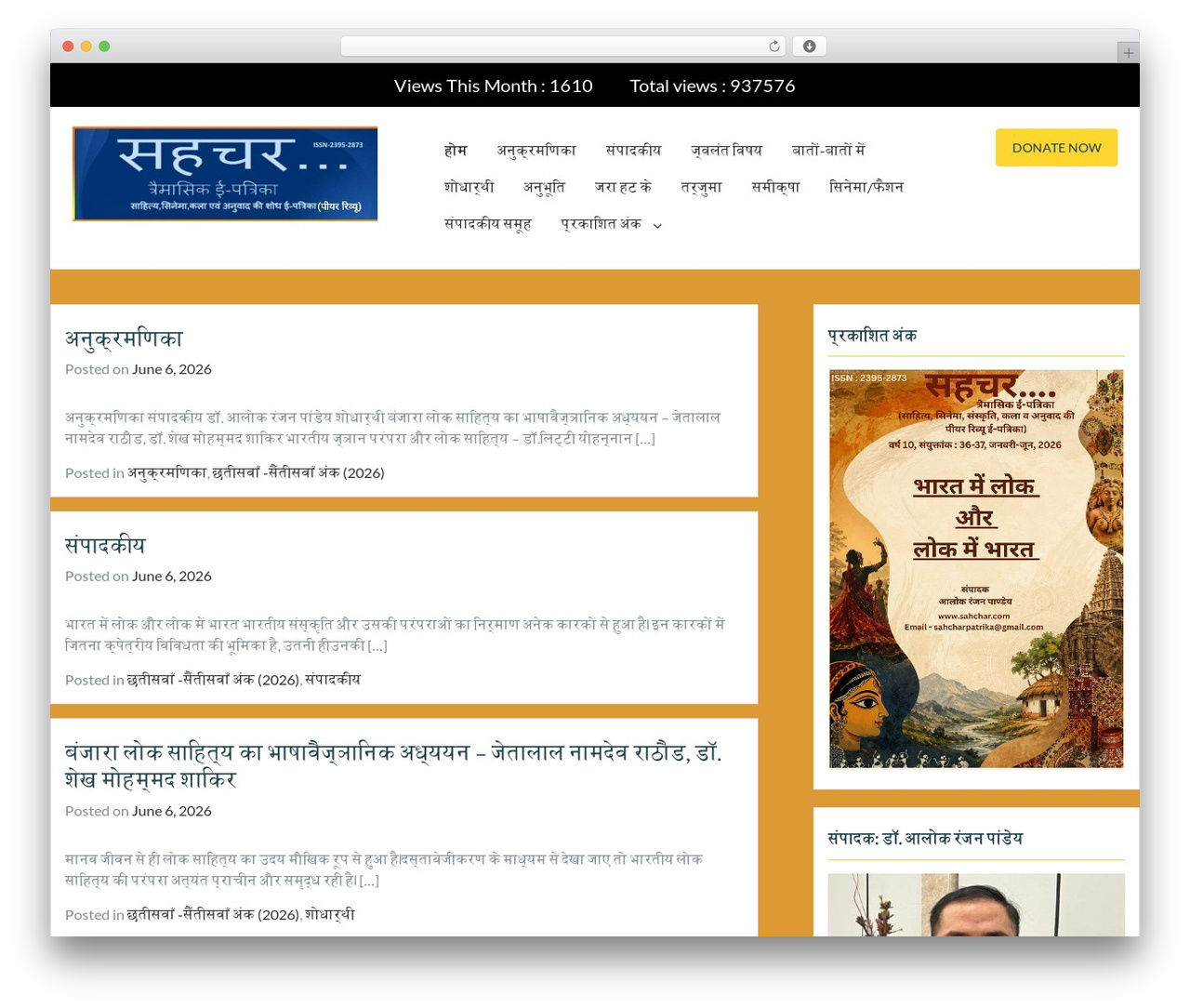Click the browser address bar field
This screenshot has height=1008, width=1190.
(563, 46)
